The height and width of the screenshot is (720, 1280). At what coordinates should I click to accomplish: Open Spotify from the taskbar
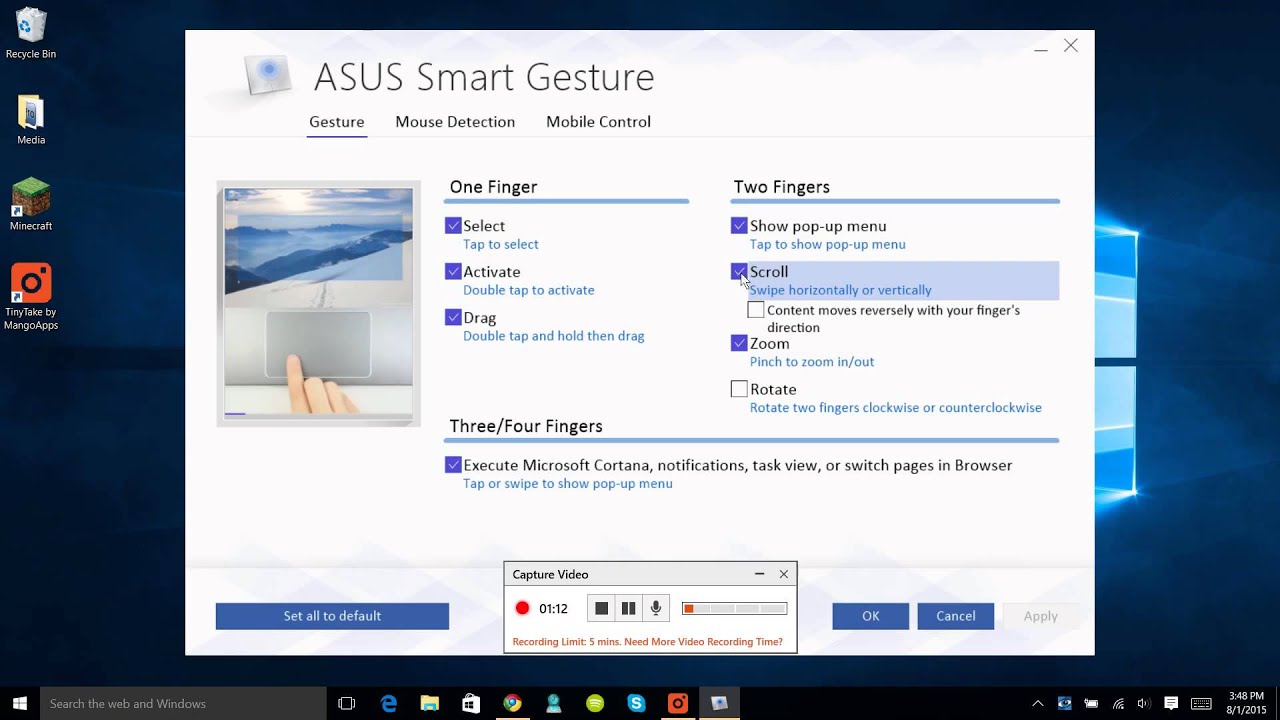pyautogui.click(x=595, y=703)
